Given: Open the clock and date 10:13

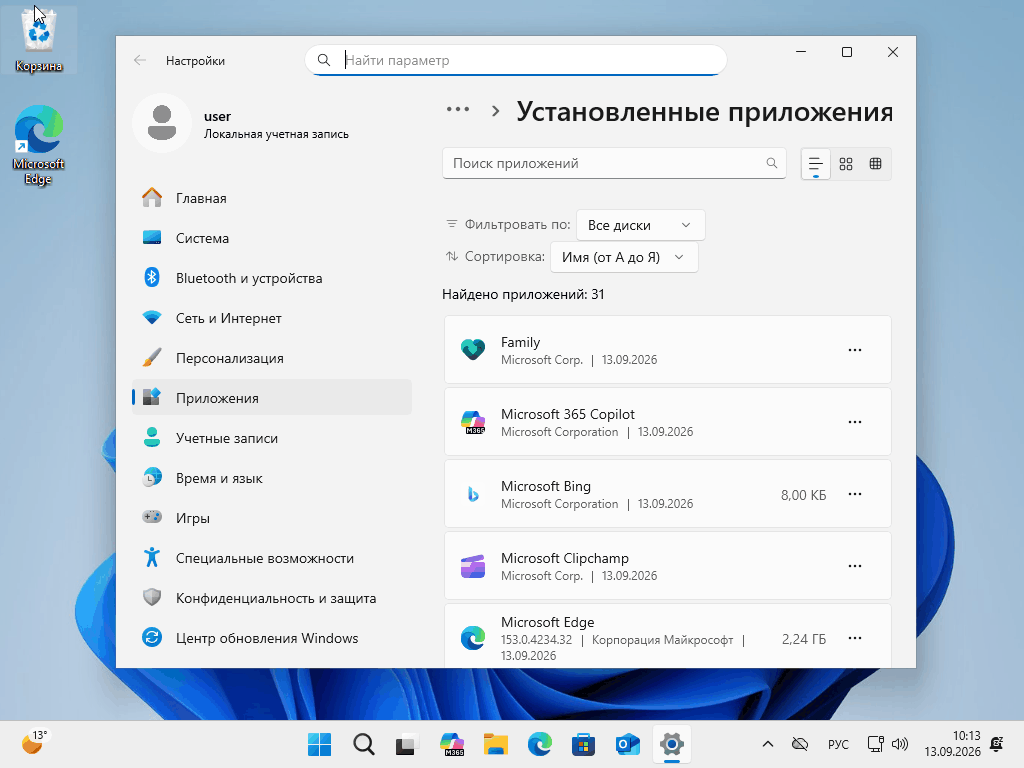Looking at the screenshot, I should (x=952, y=744).
